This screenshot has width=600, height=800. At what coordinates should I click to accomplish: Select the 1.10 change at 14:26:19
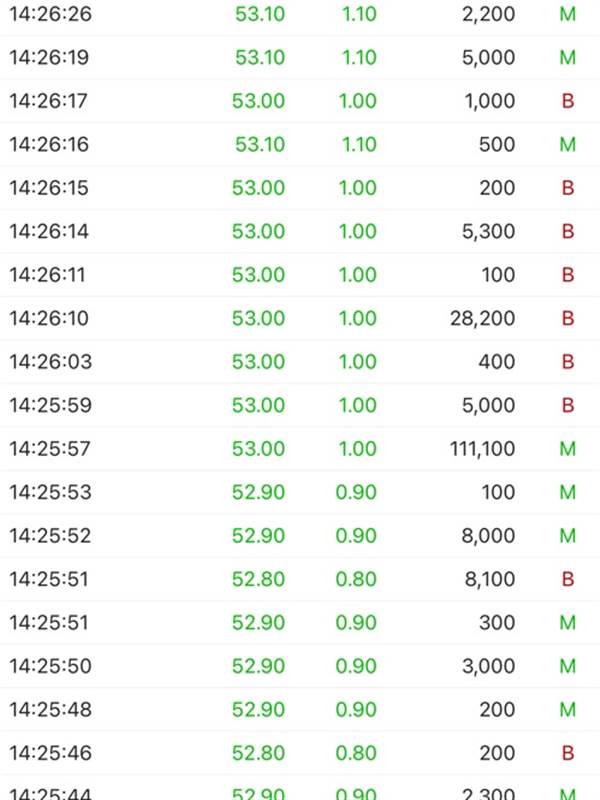pyautogui.click(x=357, y=58)
